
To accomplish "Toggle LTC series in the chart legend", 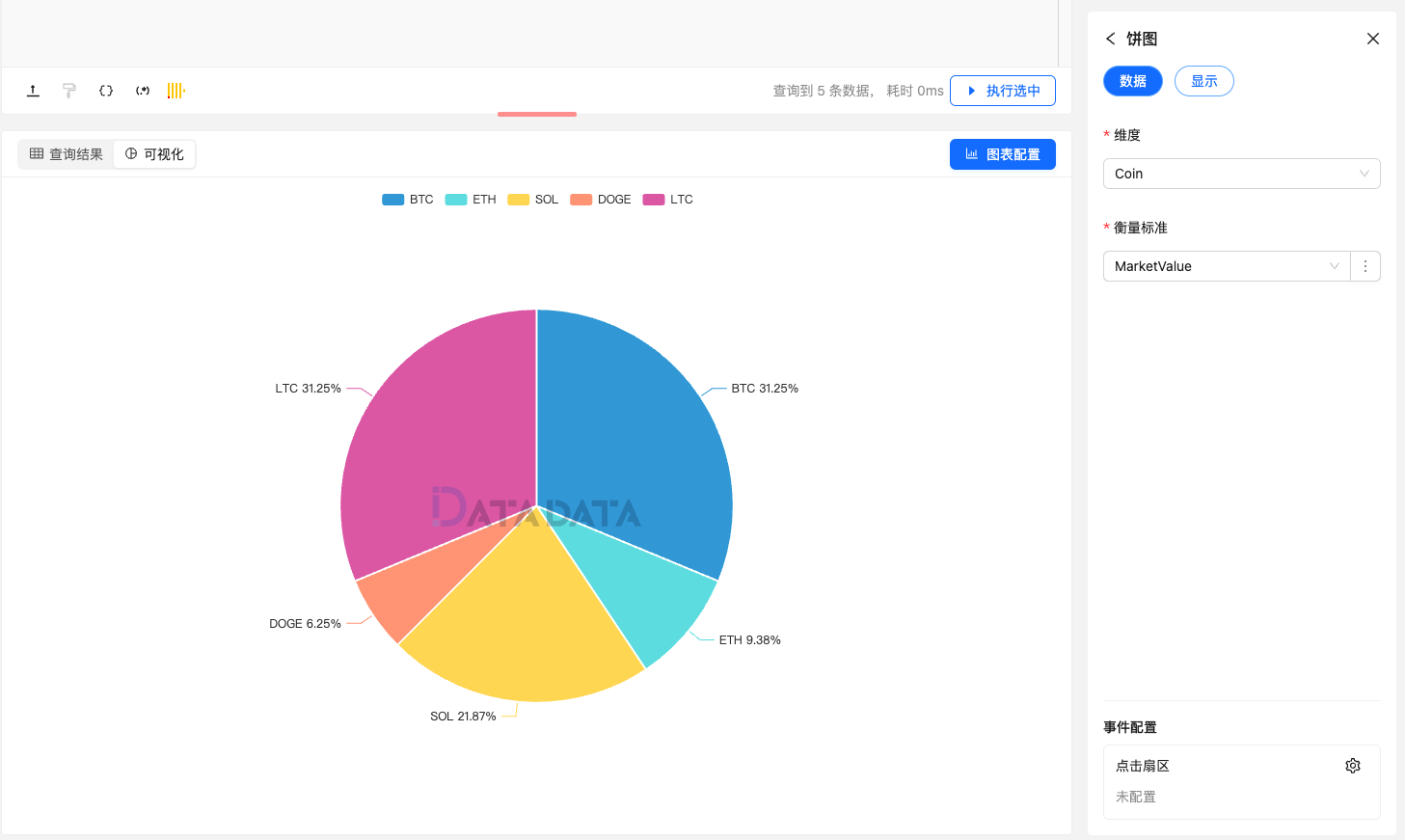I will [x=668, y=200].
